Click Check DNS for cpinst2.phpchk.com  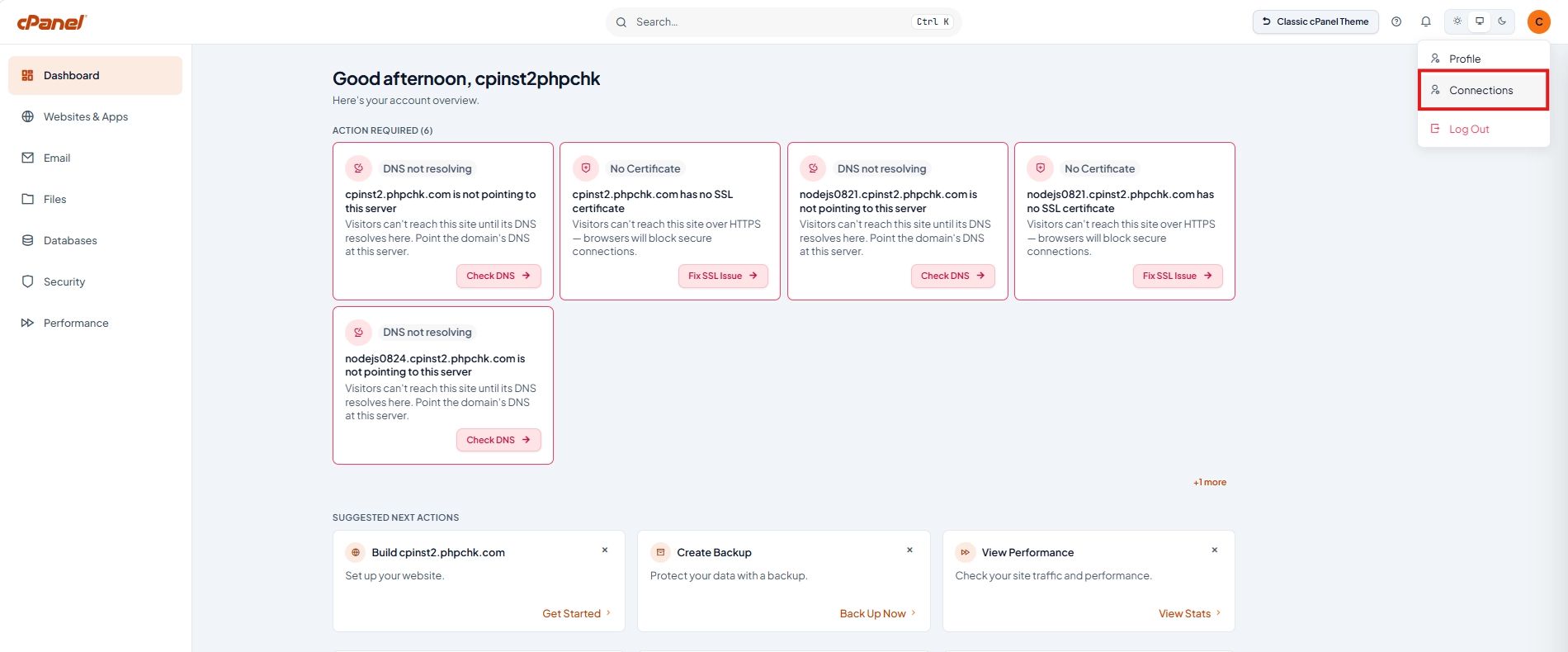[498, 276]
